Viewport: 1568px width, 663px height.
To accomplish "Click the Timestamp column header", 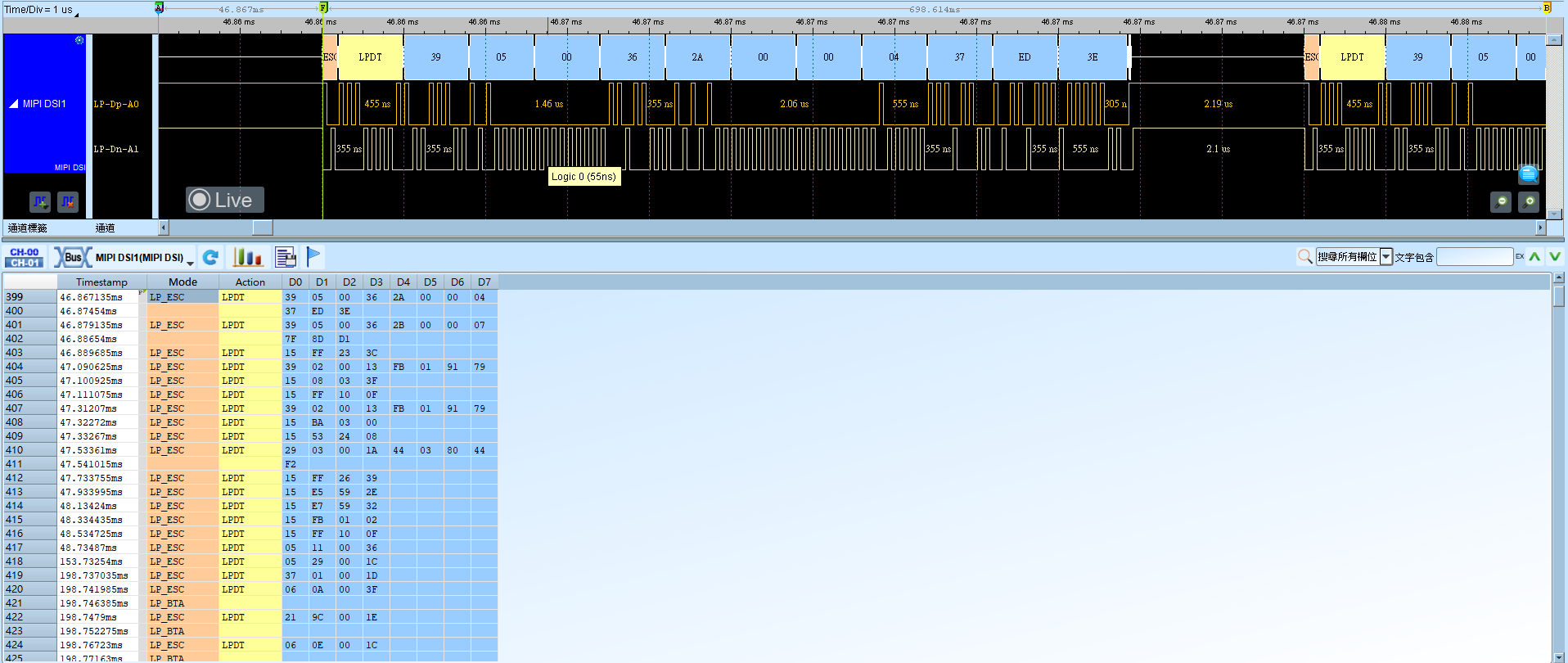I will point(101,282).
